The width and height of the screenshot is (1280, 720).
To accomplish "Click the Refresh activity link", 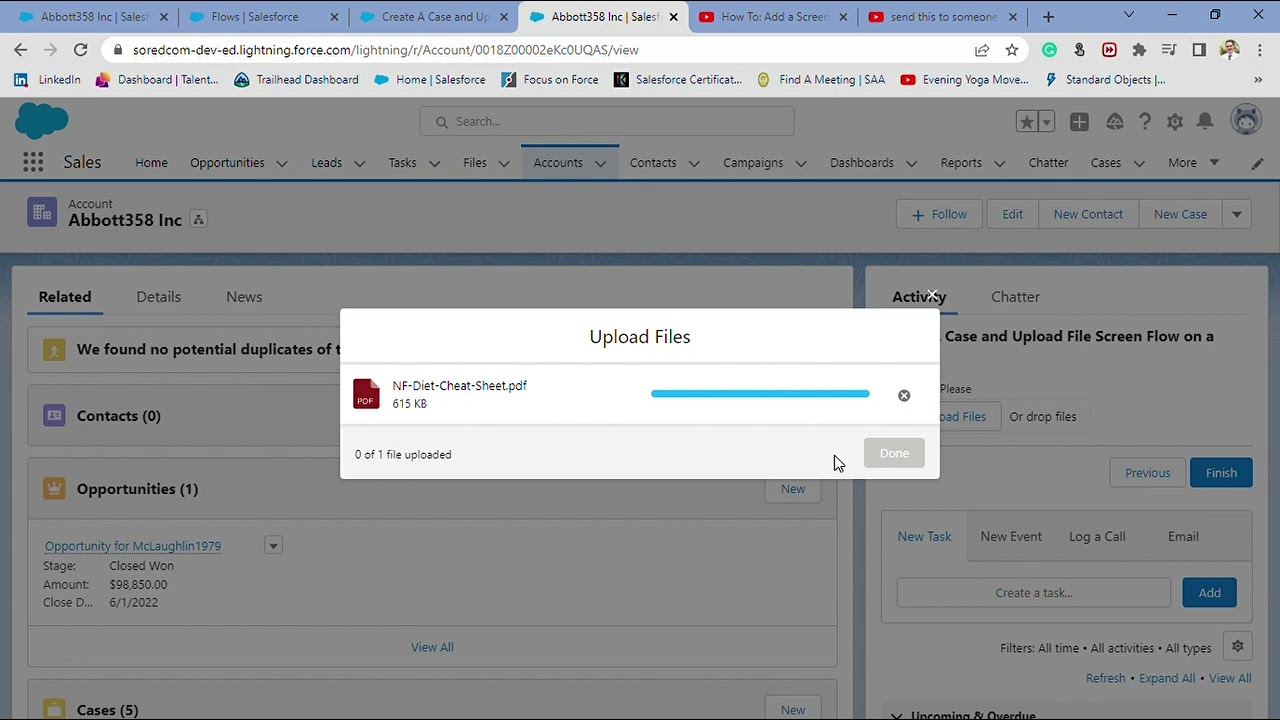I will click(1105, 678).
